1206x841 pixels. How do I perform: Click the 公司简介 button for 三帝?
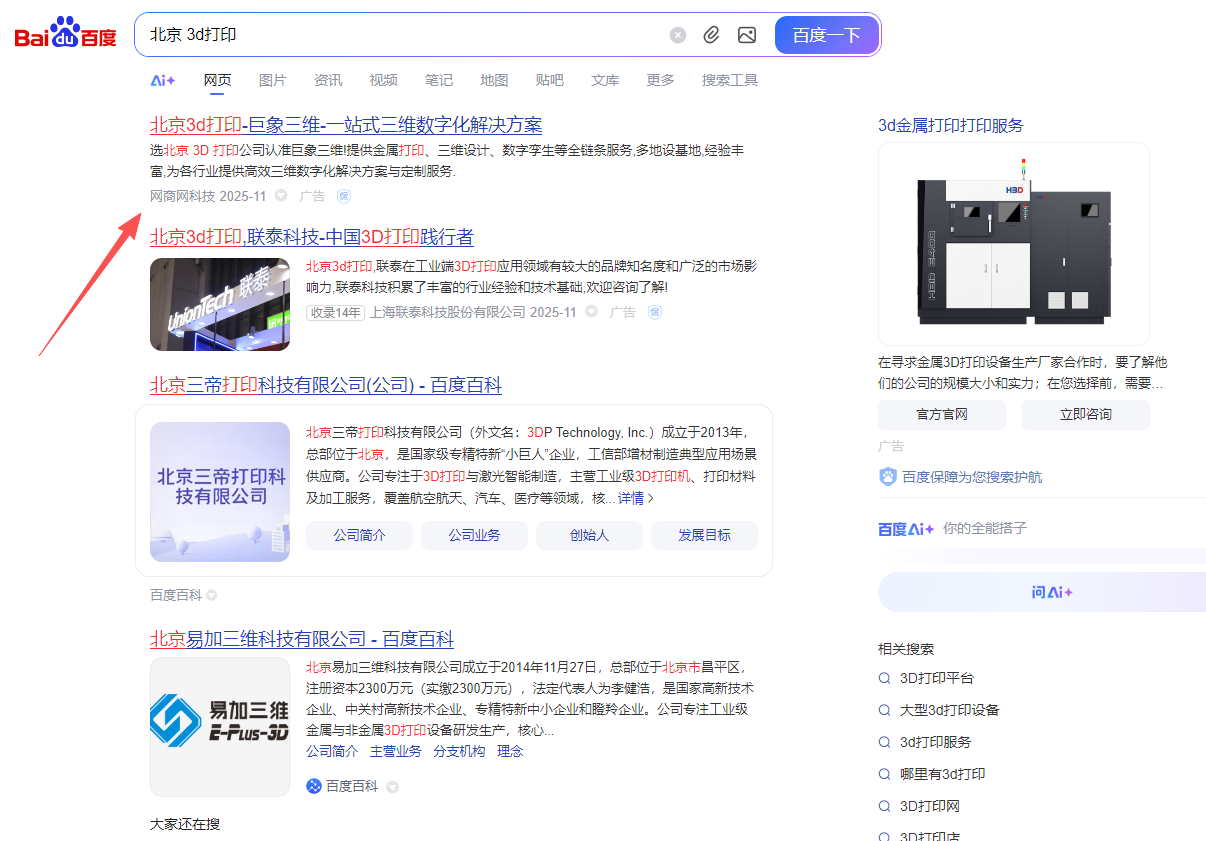[x=359, y=535]
